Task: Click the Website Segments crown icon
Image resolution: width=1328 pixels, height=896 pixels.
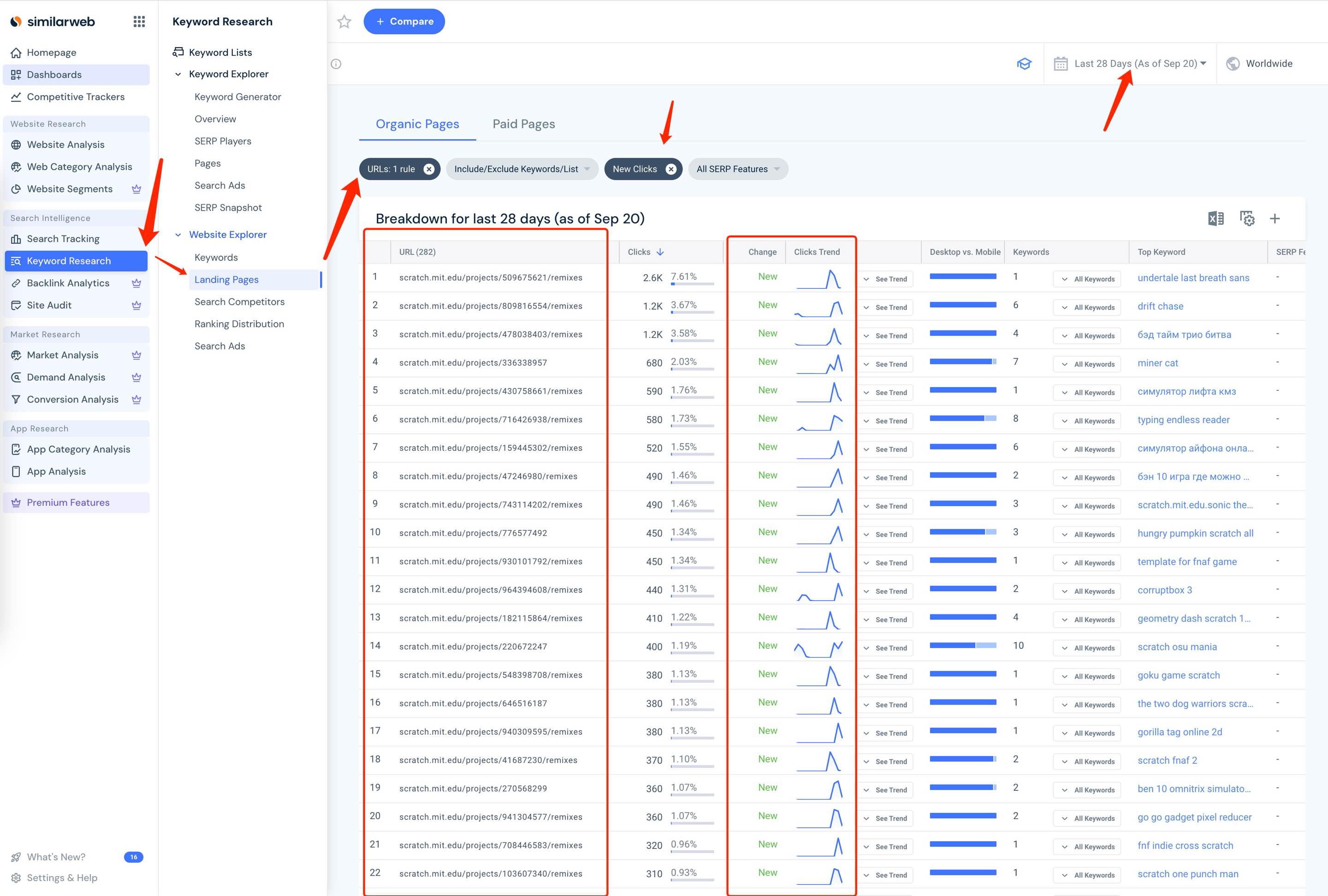Action: click(x=136, y=189)
